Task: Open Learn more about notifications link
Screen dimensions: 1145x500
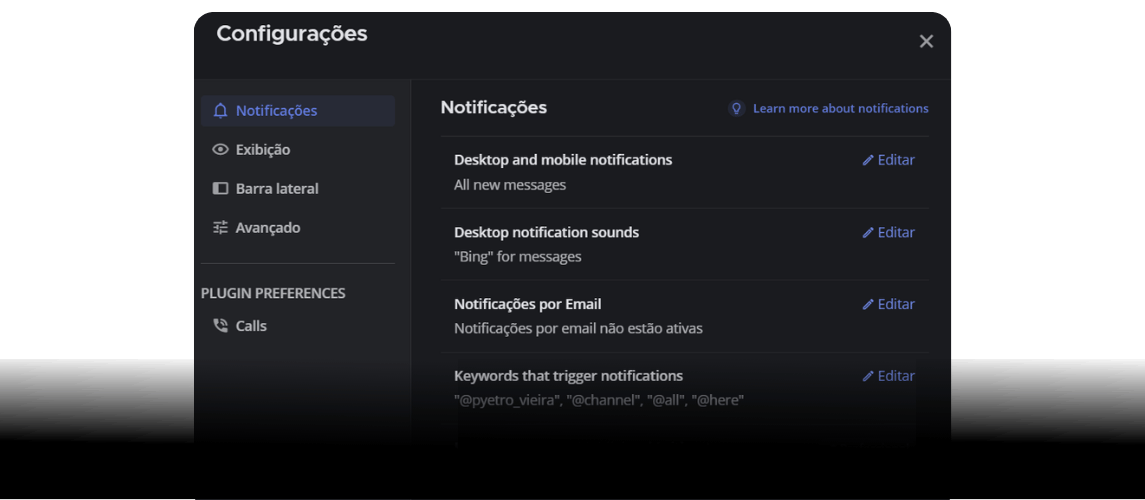Action: [840, 108]
